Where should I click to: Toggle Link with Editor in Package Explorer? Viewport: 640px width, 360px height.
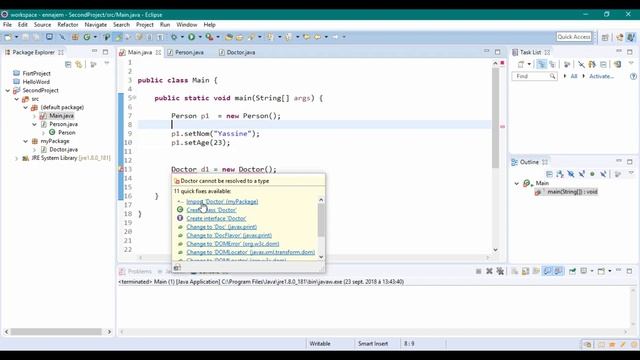coord(78,64)
